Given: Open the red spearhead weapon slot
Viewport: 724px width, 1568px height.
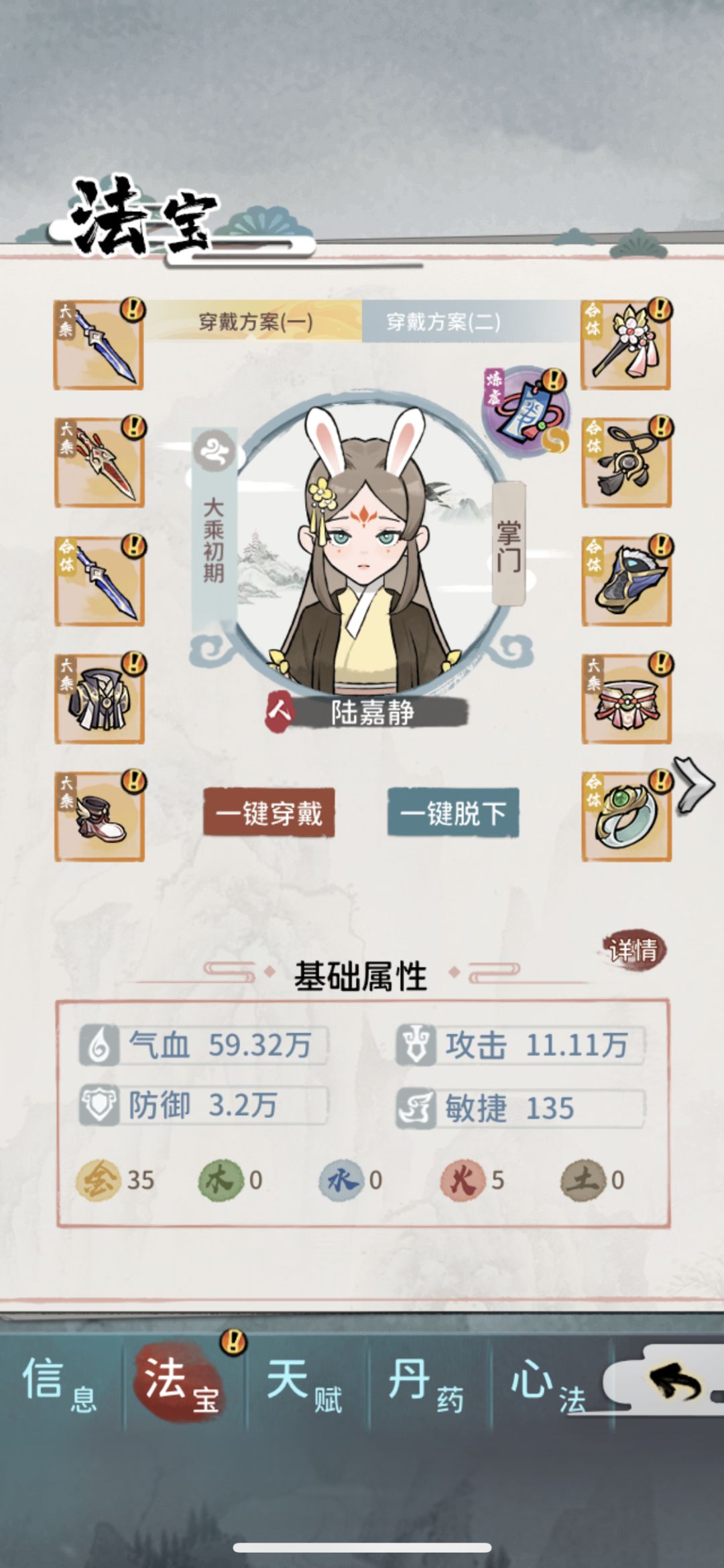Looking at the screenshot, I should click(99, 463).
